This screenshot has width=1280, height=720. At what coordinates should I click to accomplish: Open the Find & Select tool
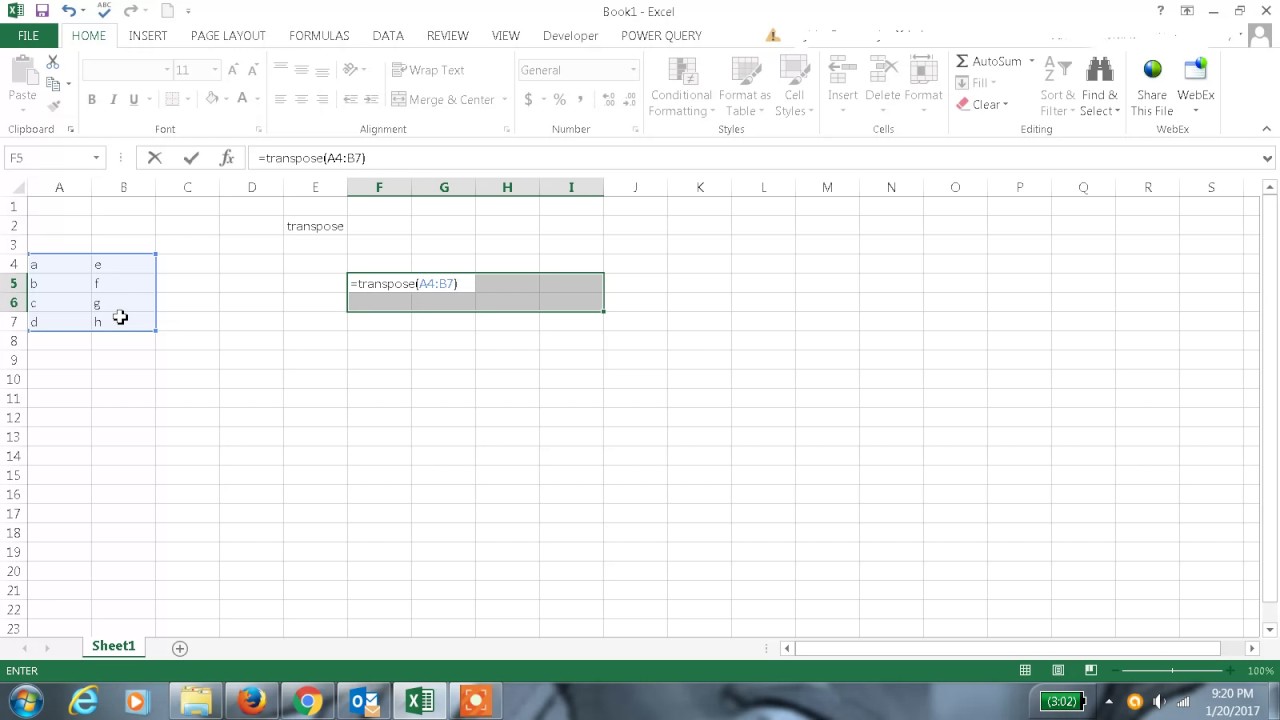(x=1100, y=87)
